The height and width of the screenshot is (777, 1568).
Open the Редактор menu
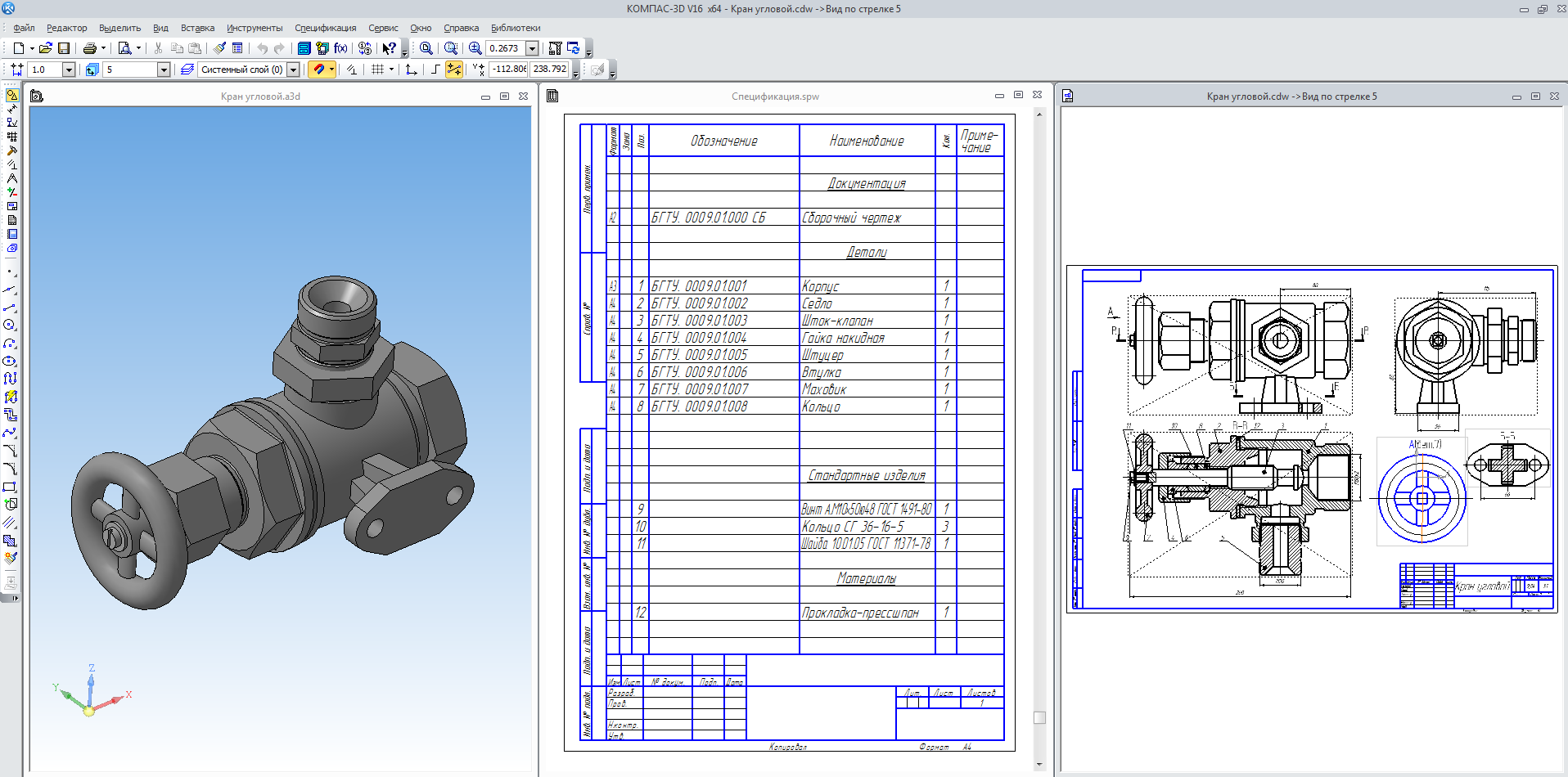tap(66, 28)
